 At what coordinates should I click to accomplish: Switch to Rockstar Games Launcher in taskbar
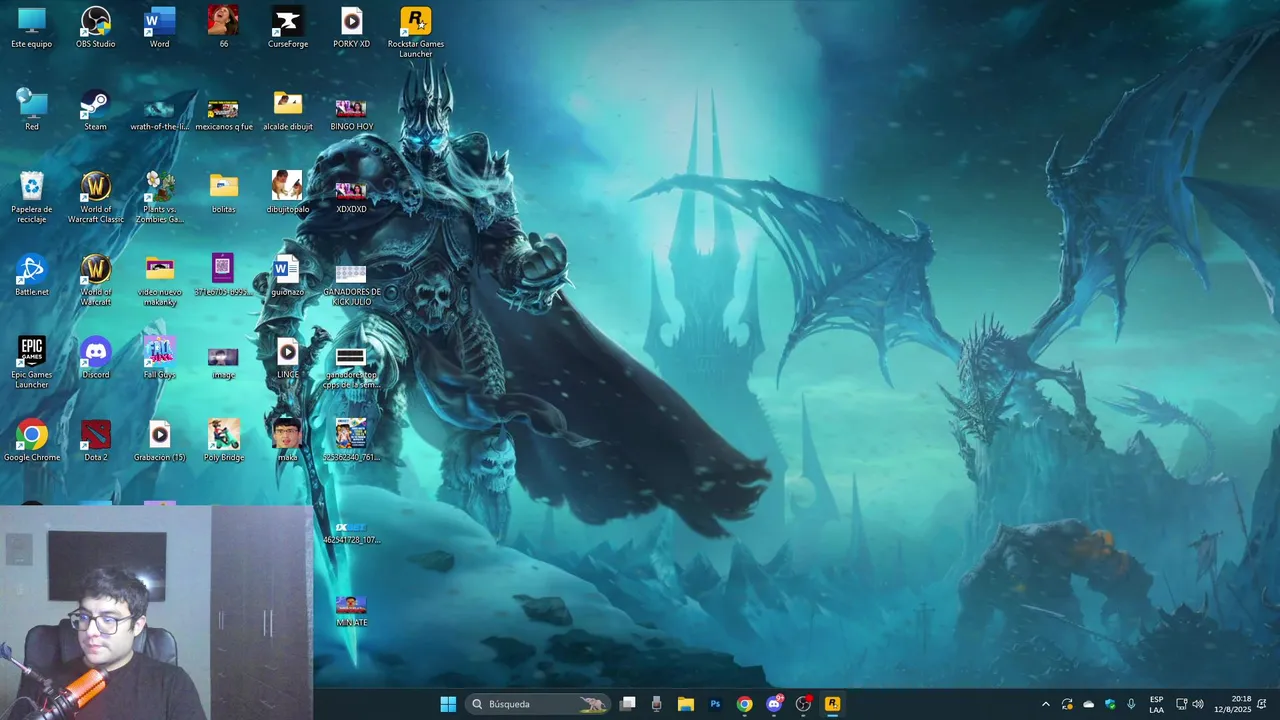click(x=832, y=704)
